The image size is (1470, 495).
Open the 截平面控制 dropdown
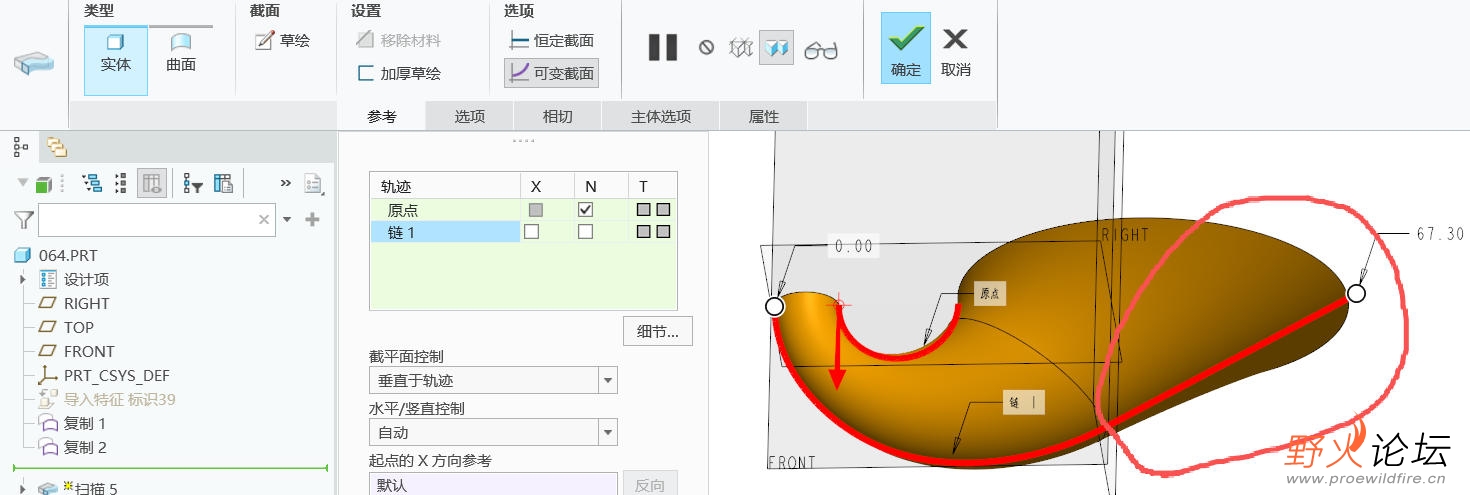[x=493, y=380]
